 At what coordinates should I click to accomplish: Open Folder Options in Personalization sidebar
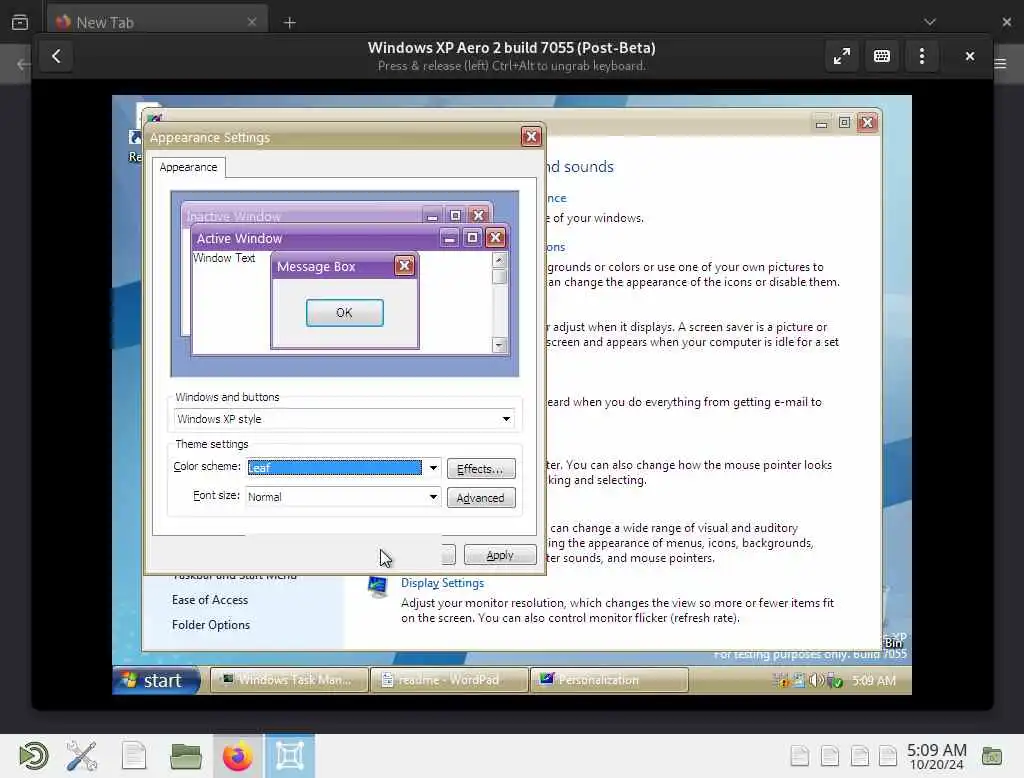[211, 624]
